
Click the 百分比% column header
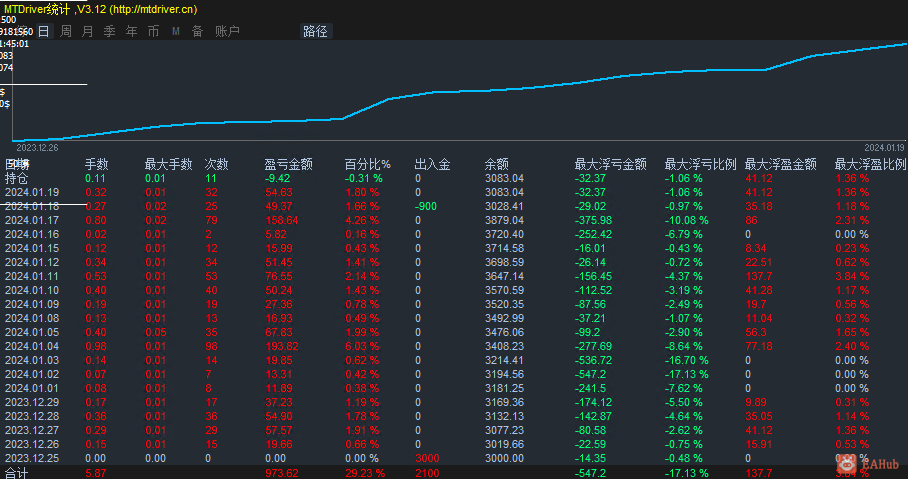[x=368, y=164]
